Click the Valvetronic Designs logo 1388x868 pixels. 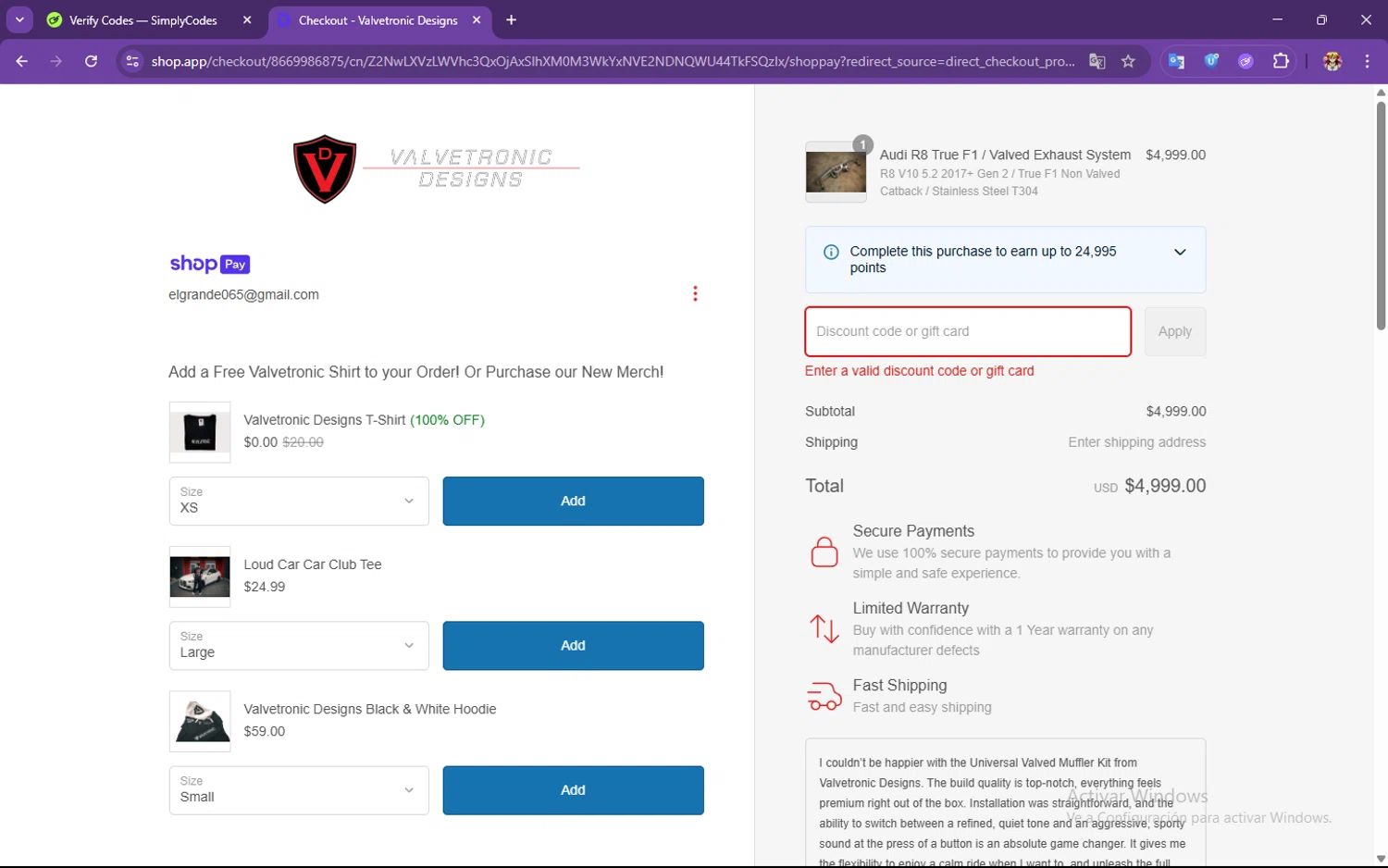pyautogui.click(x=436, y=168)
